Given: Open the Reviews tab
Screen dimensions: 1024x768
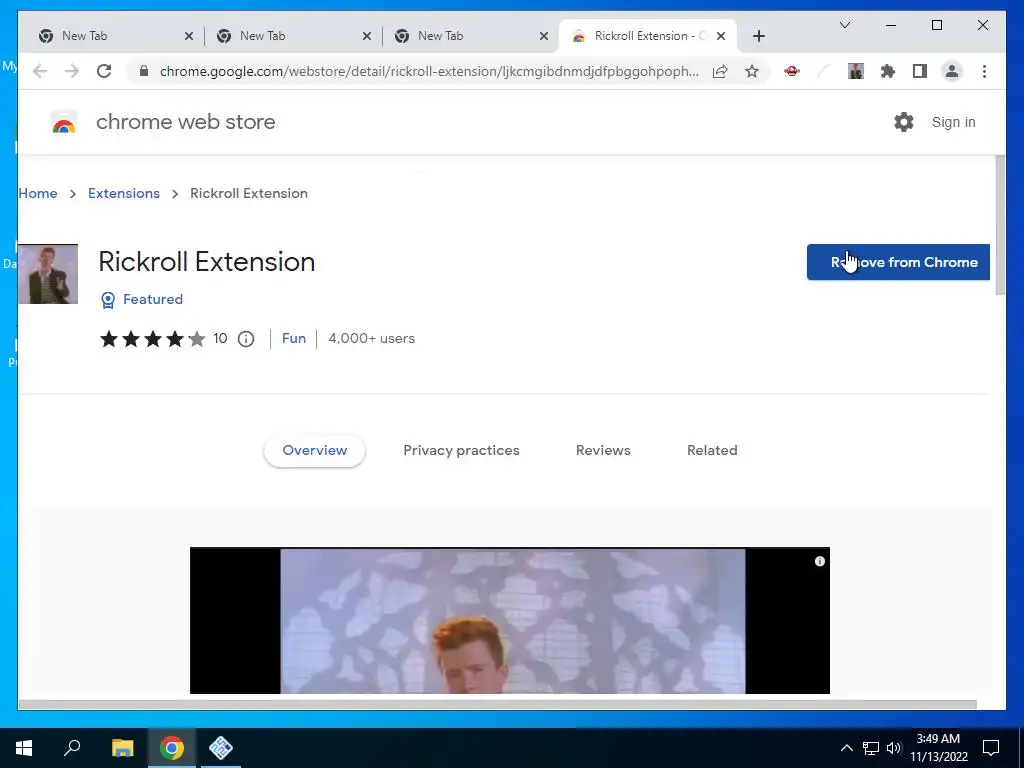Looking at the screenshot, I should click(x=603, y=451).
